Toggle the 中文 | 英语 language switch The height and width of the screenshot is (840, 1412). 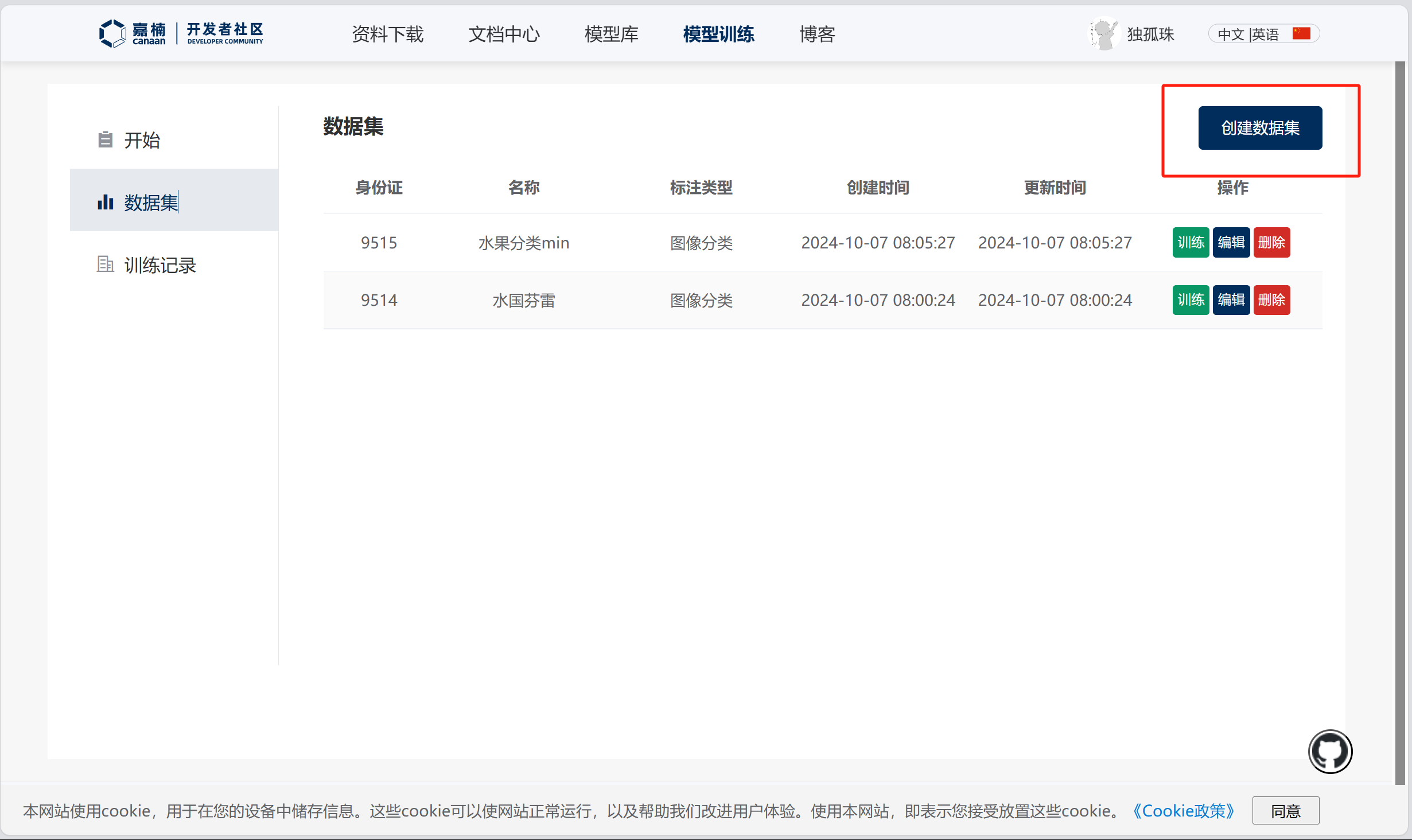1247,34
